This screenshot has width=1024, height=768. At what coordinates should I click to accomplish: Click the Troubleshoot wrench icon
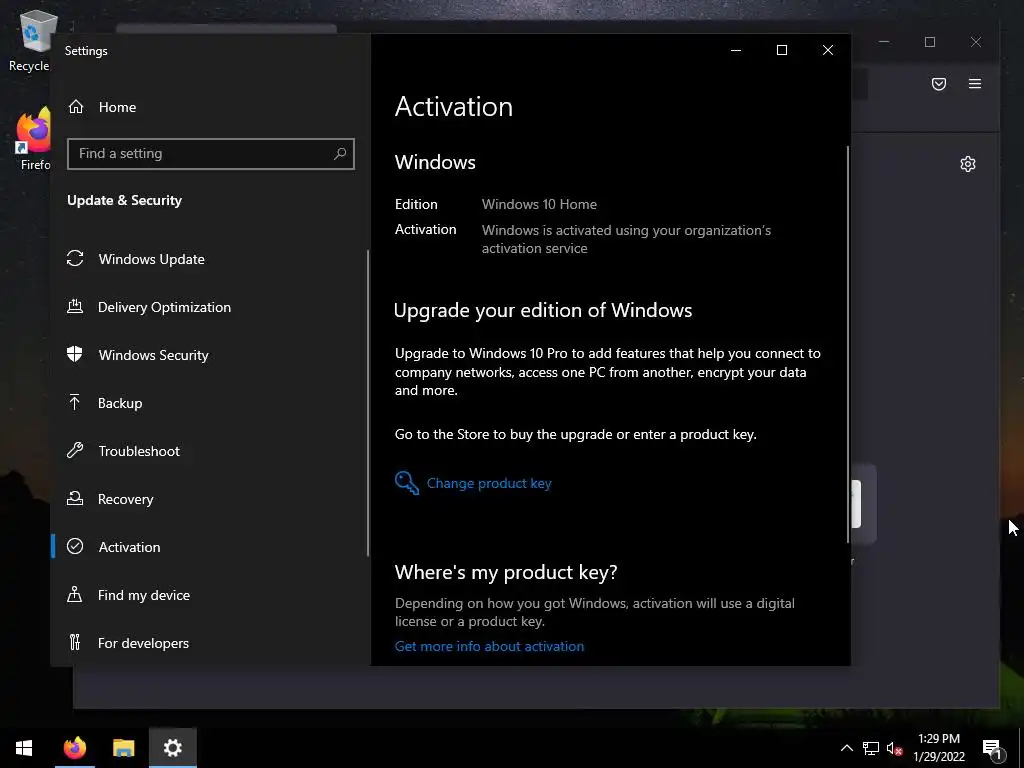pos(75,450)
